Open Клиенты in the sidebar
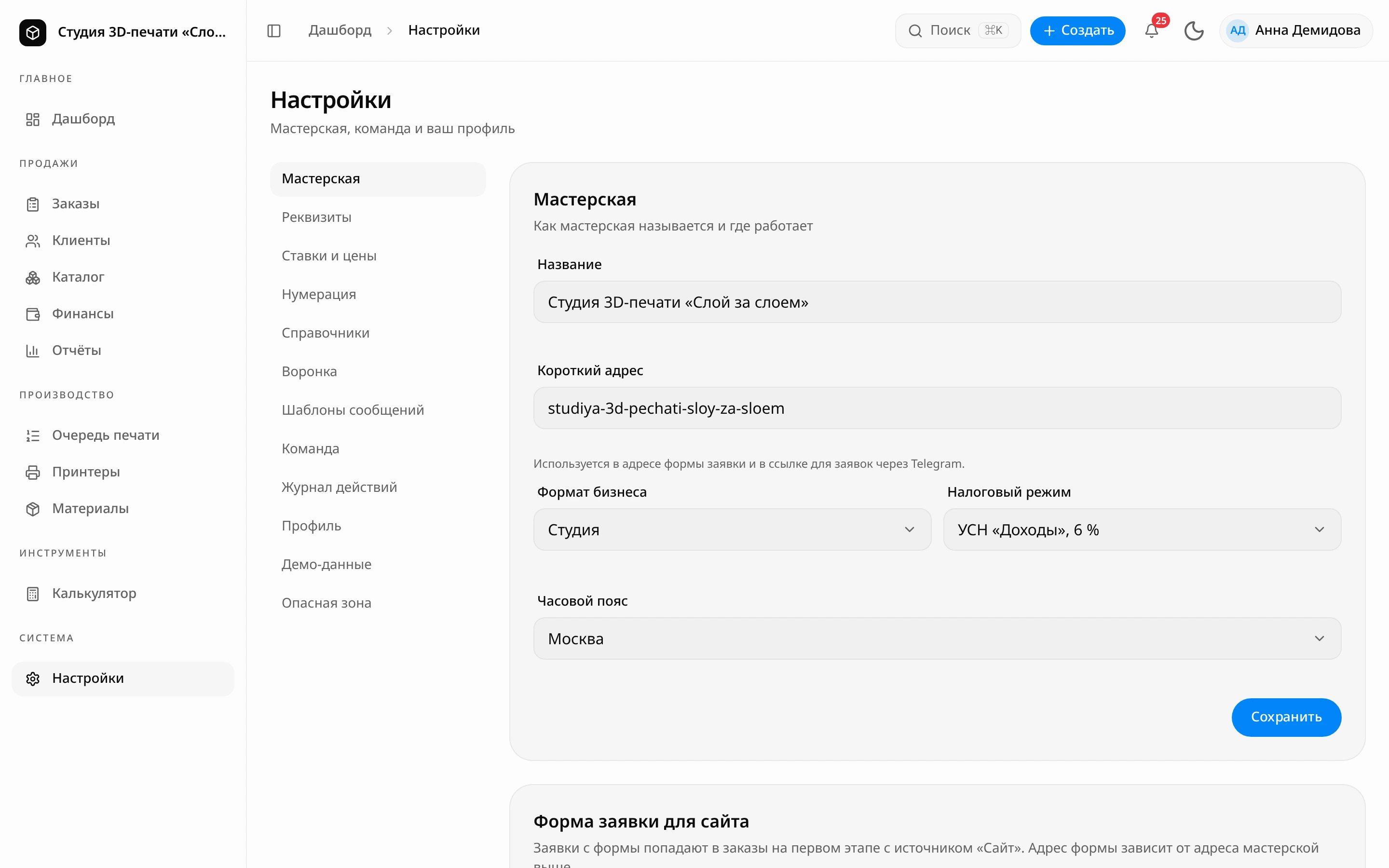 click(x=123, y=241)
